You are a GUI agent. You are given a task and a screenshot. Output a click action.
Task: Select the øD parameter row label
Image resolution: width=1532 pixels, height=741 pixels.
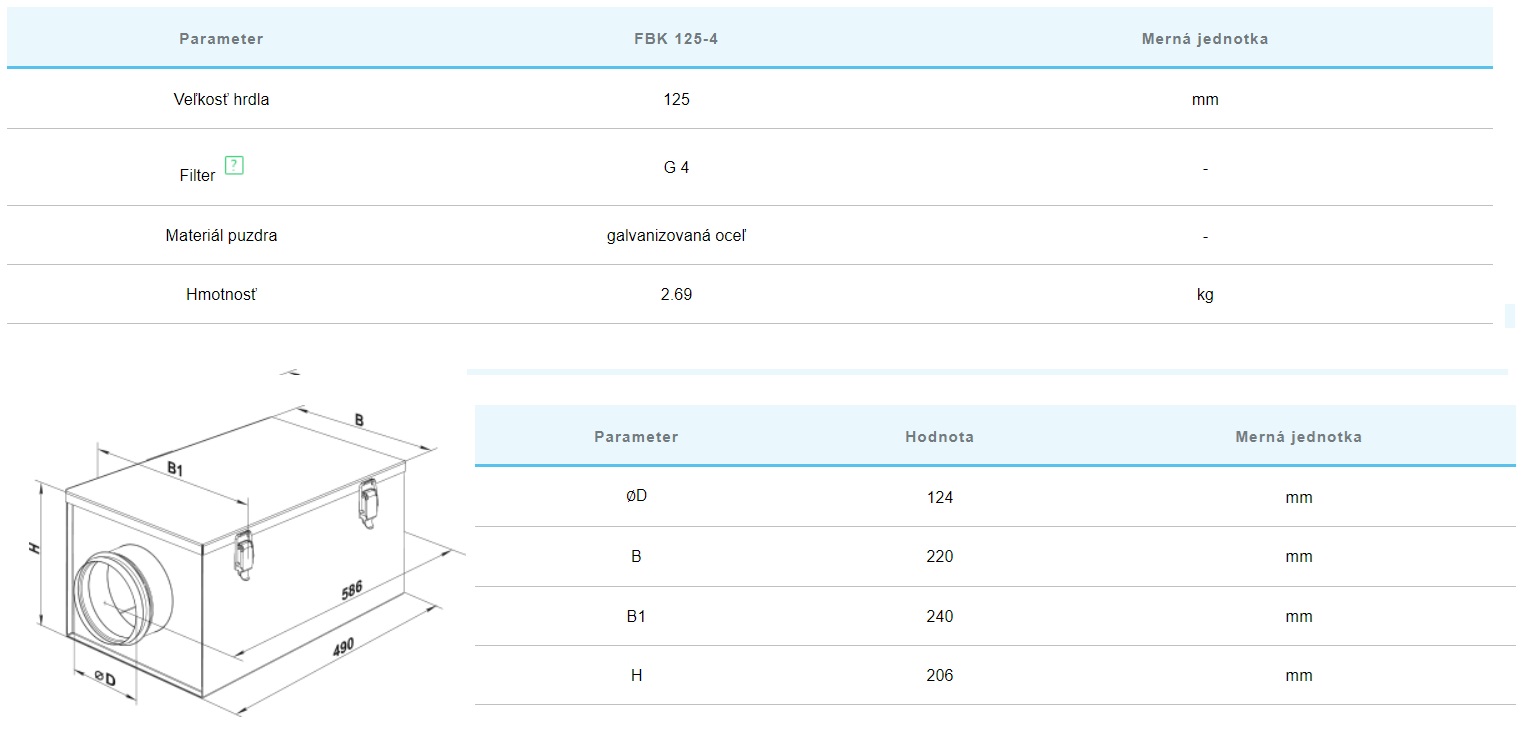tap(636, 497)
